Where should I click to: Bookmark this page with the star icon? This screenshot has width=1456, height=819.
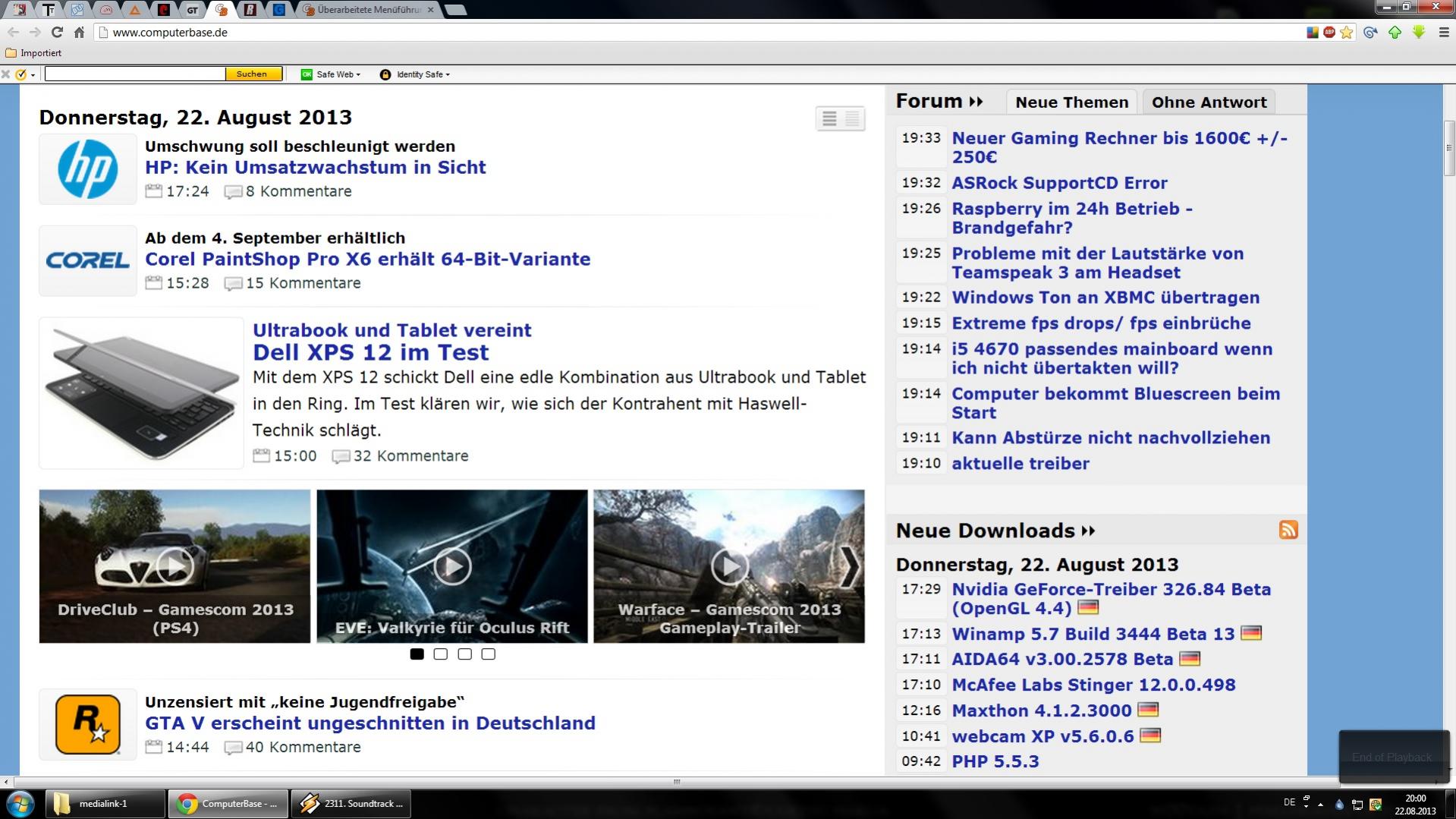pos(1347,32)
